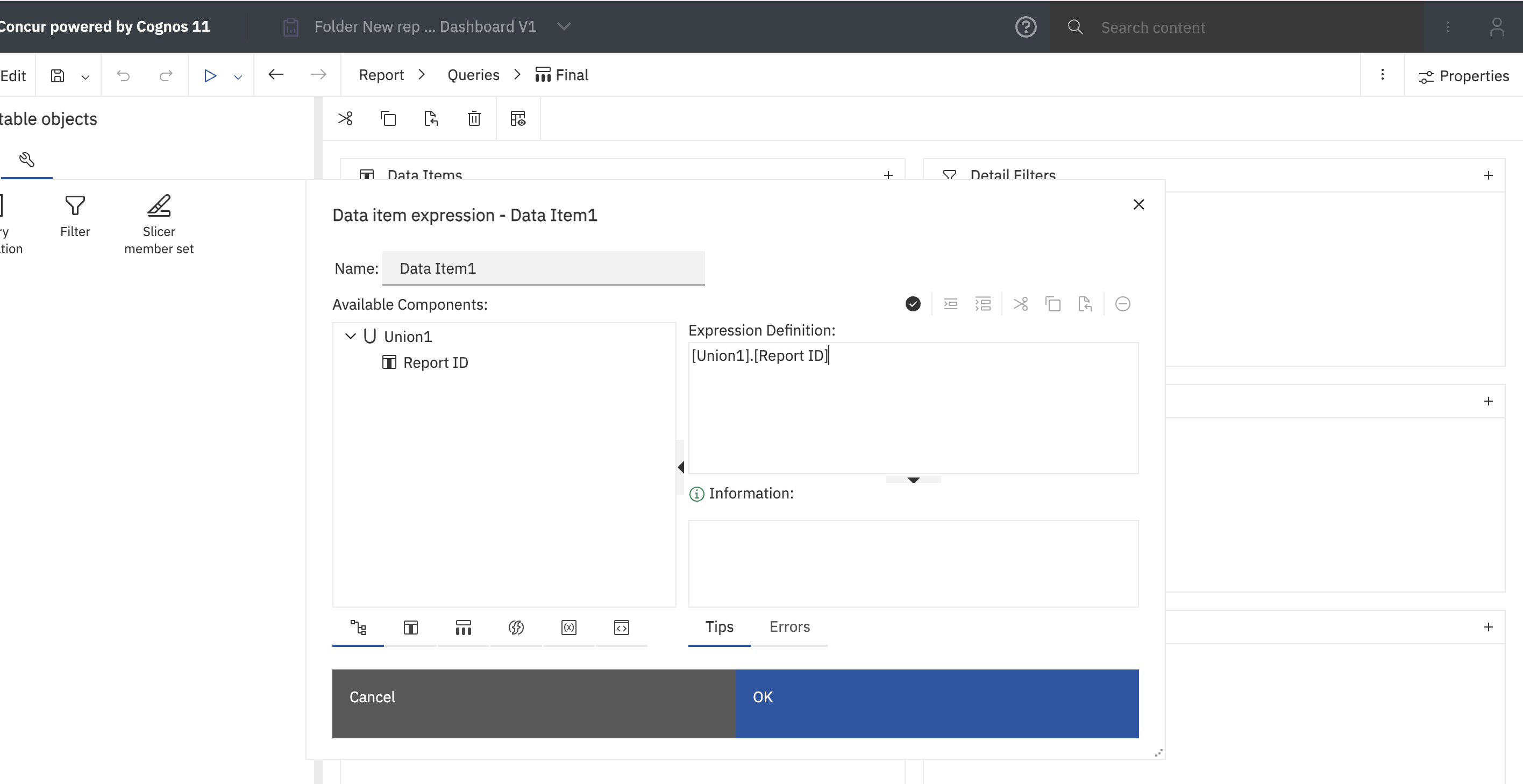1523x784 pixels.
Task: Select the toolbox wrench tab
Action: pyautogui.click(x=26, y=160)
